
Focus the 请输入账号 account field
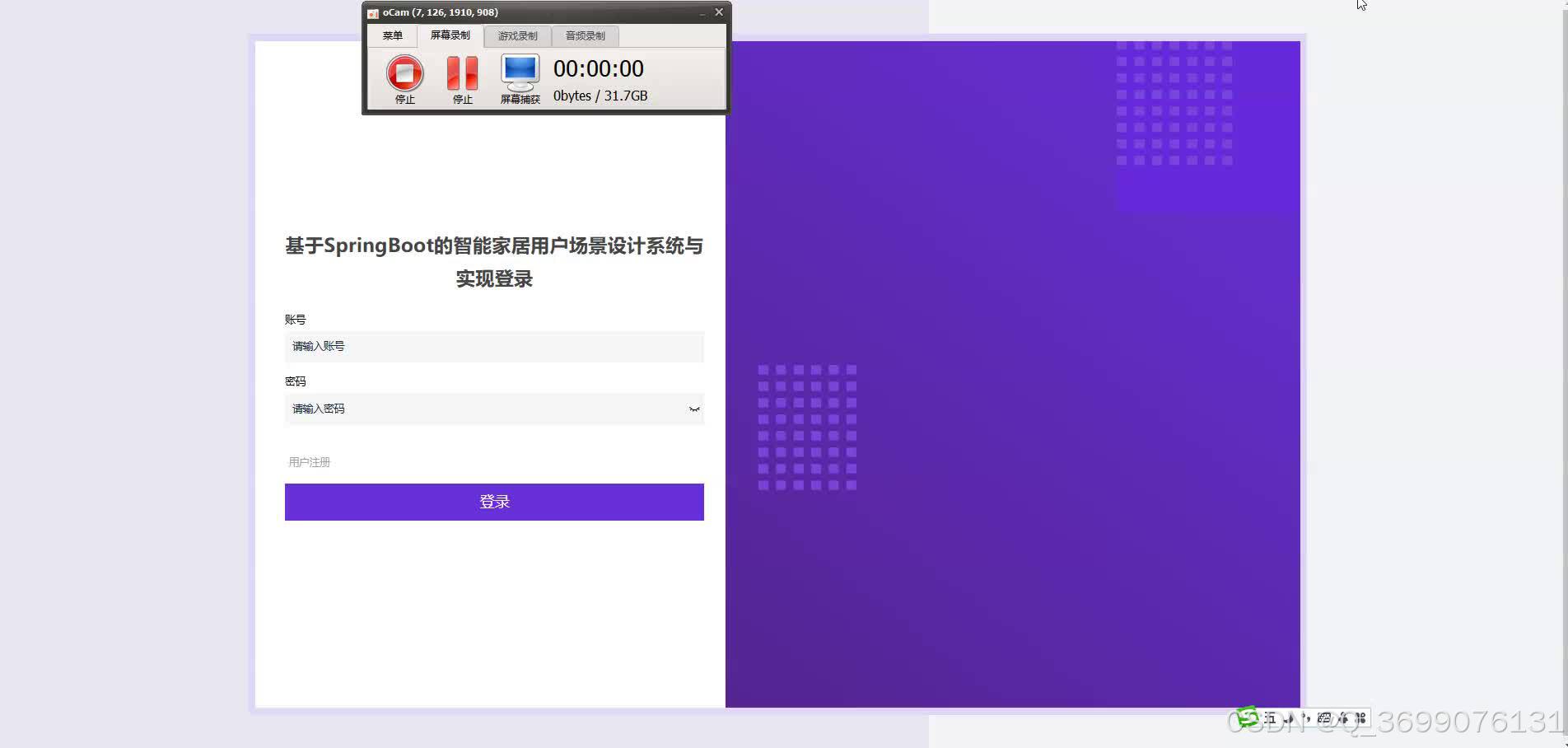[494, 347]
